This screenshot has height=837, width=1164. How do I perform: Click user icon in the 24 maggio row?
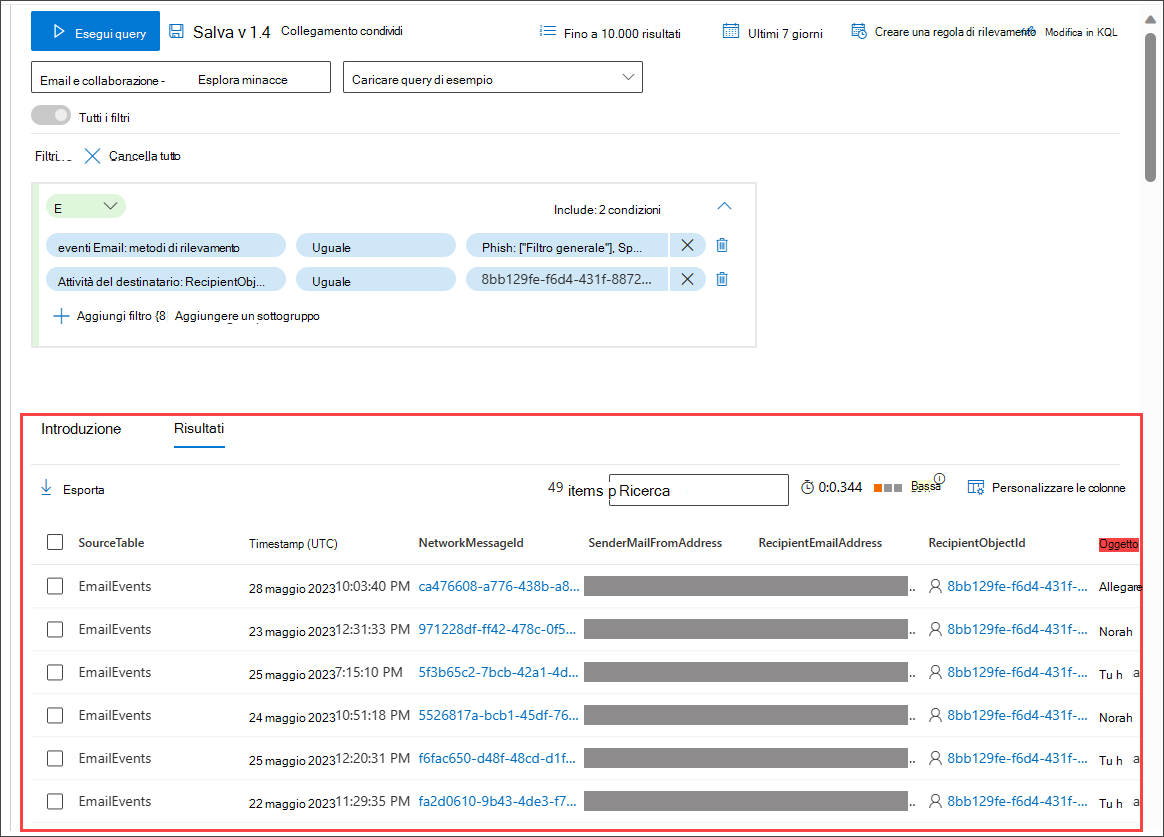tap(935, 715)
